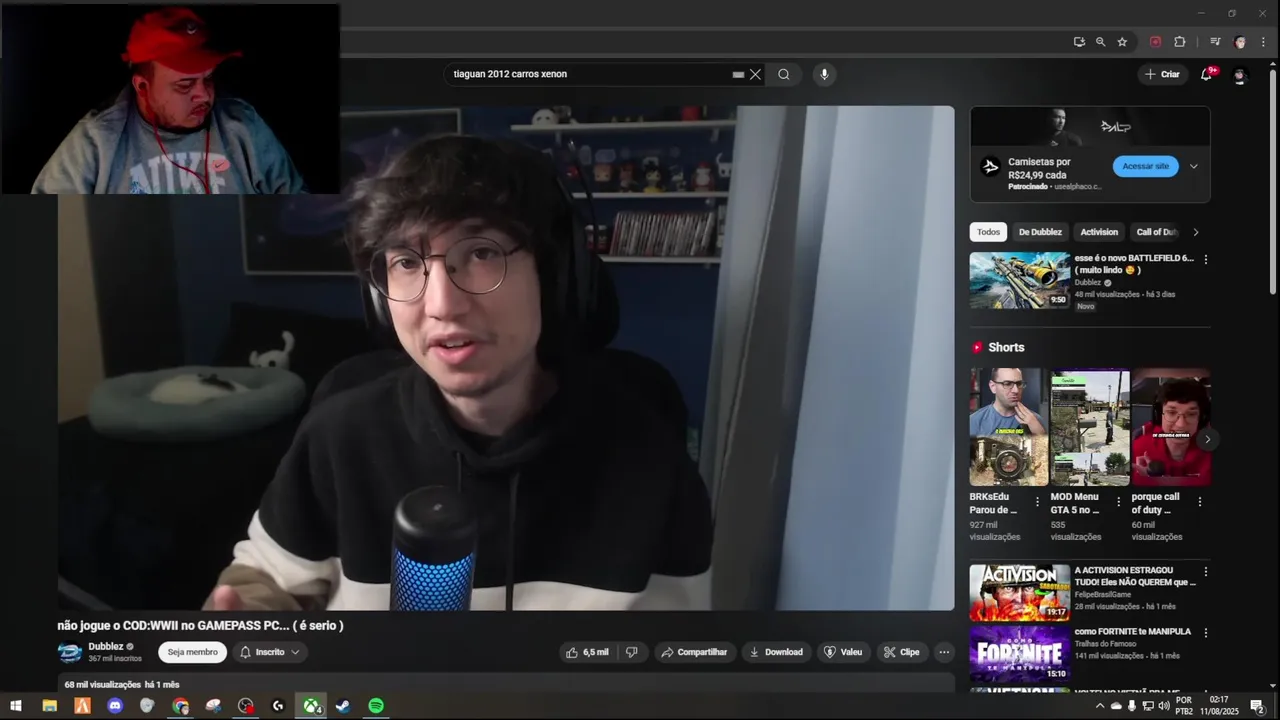Show hidden system tray icons
Image resolution: width=1280 pixels, height=720 pixels.
1100,706
